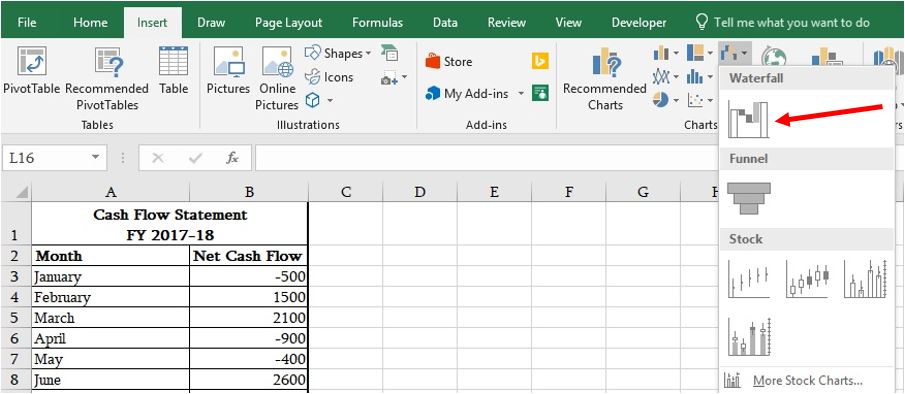Insert a Line or Area chart

(x=661, y=77)
